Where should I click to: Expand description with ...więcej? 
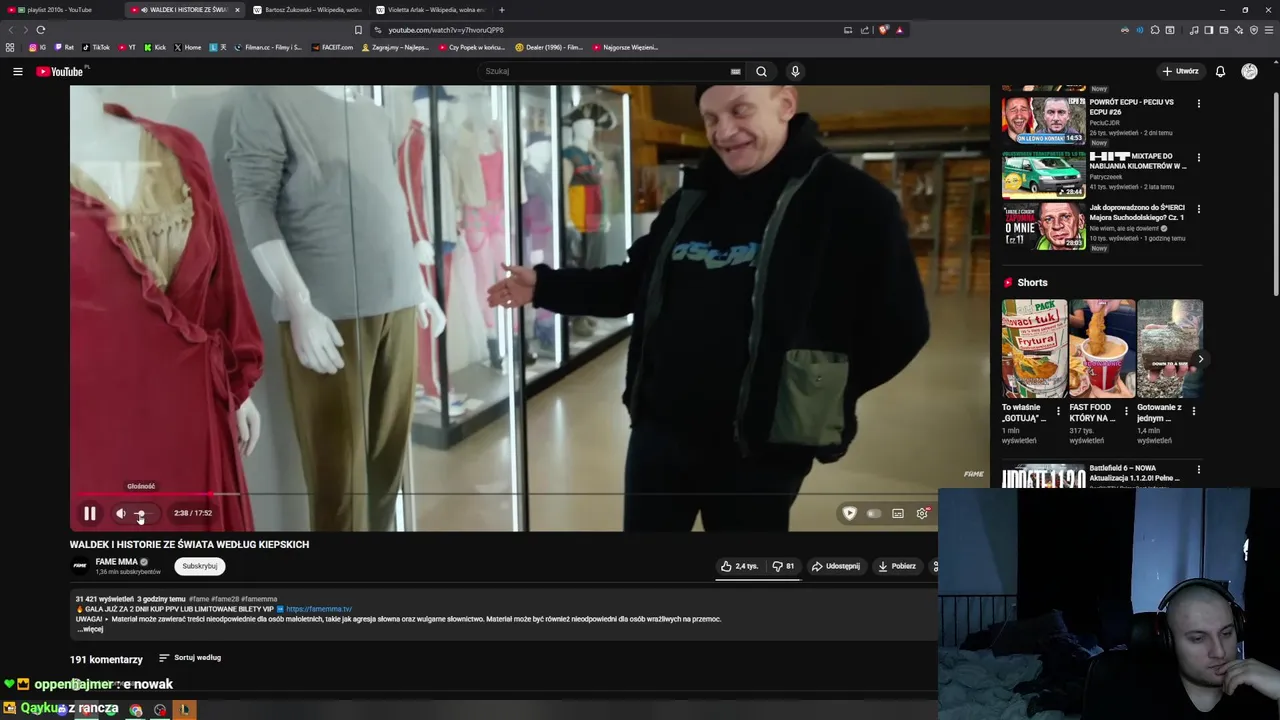[x=90, y=629]
